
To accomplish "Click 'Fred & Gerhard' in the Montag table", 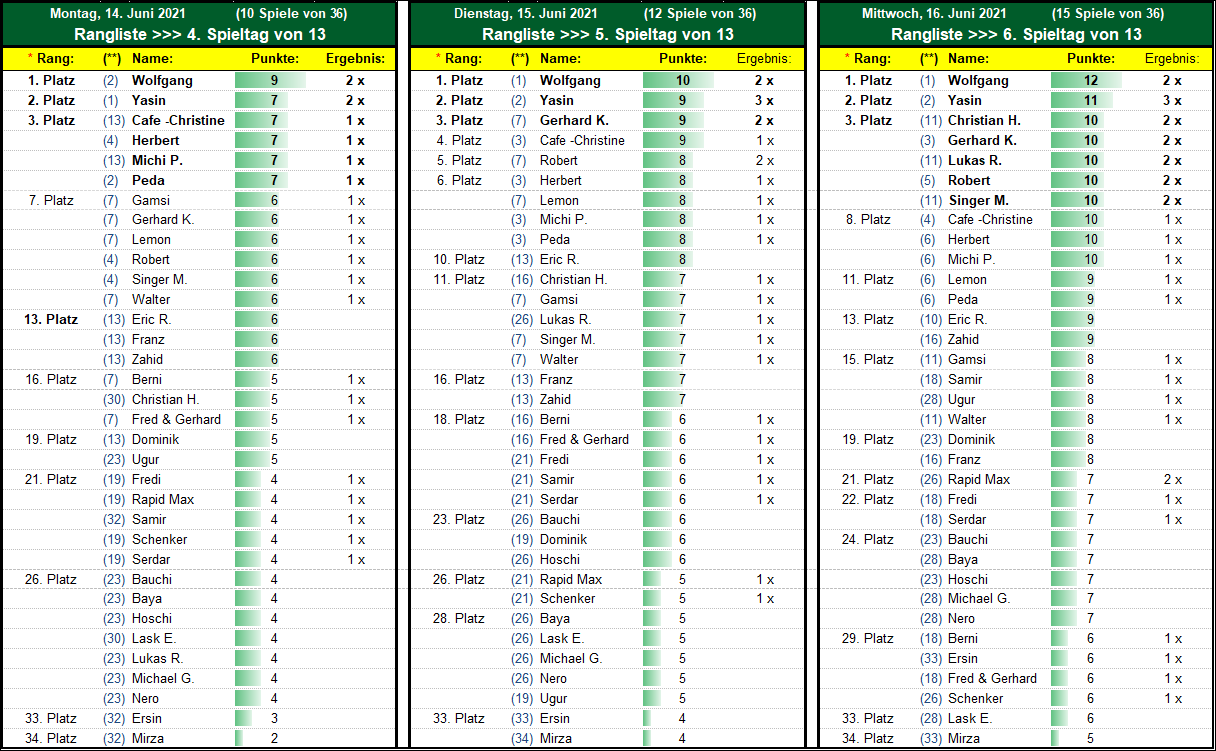I will [176, 419].
